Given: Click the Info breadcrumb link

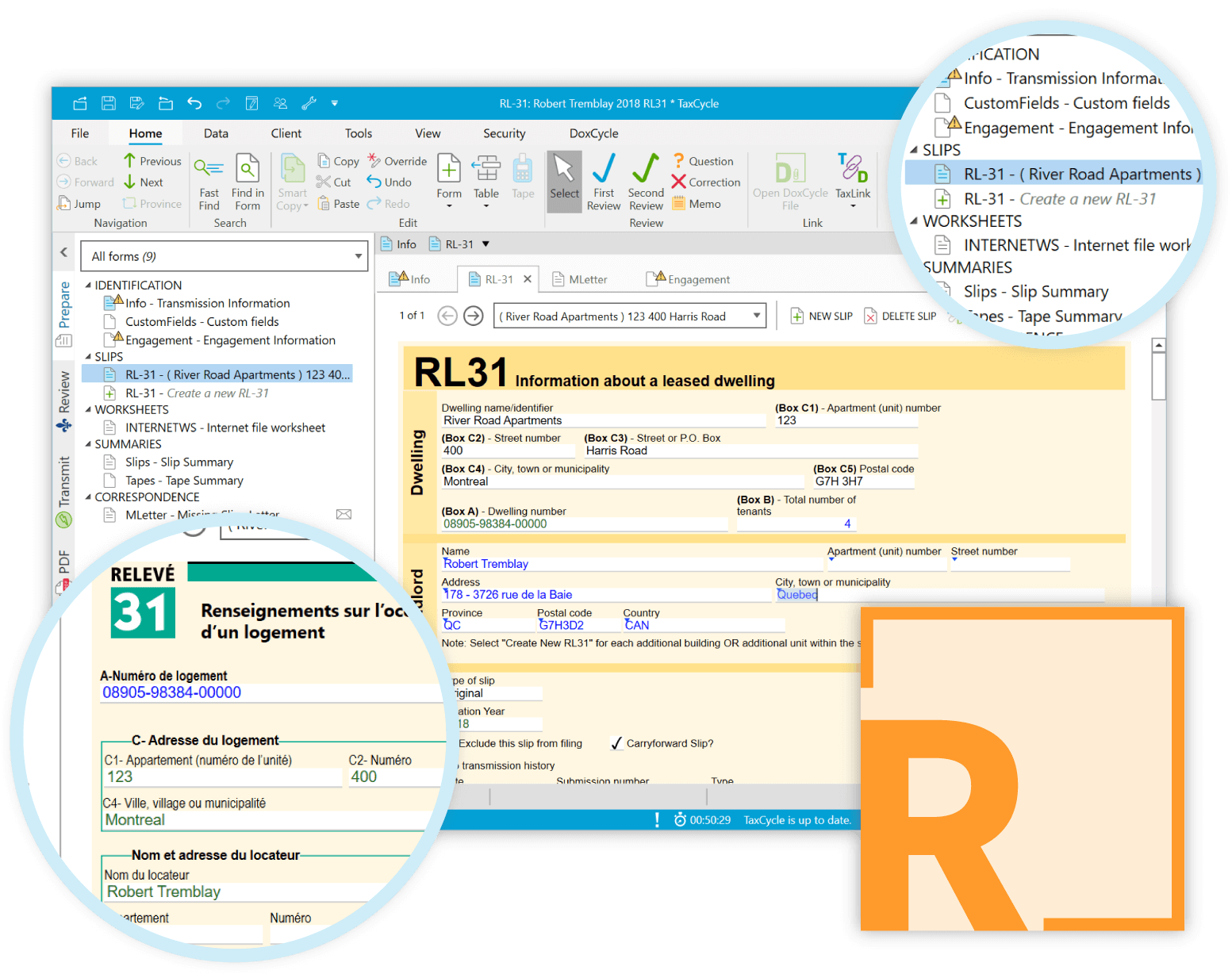Looking at the screenshot, I should (399, 244).
